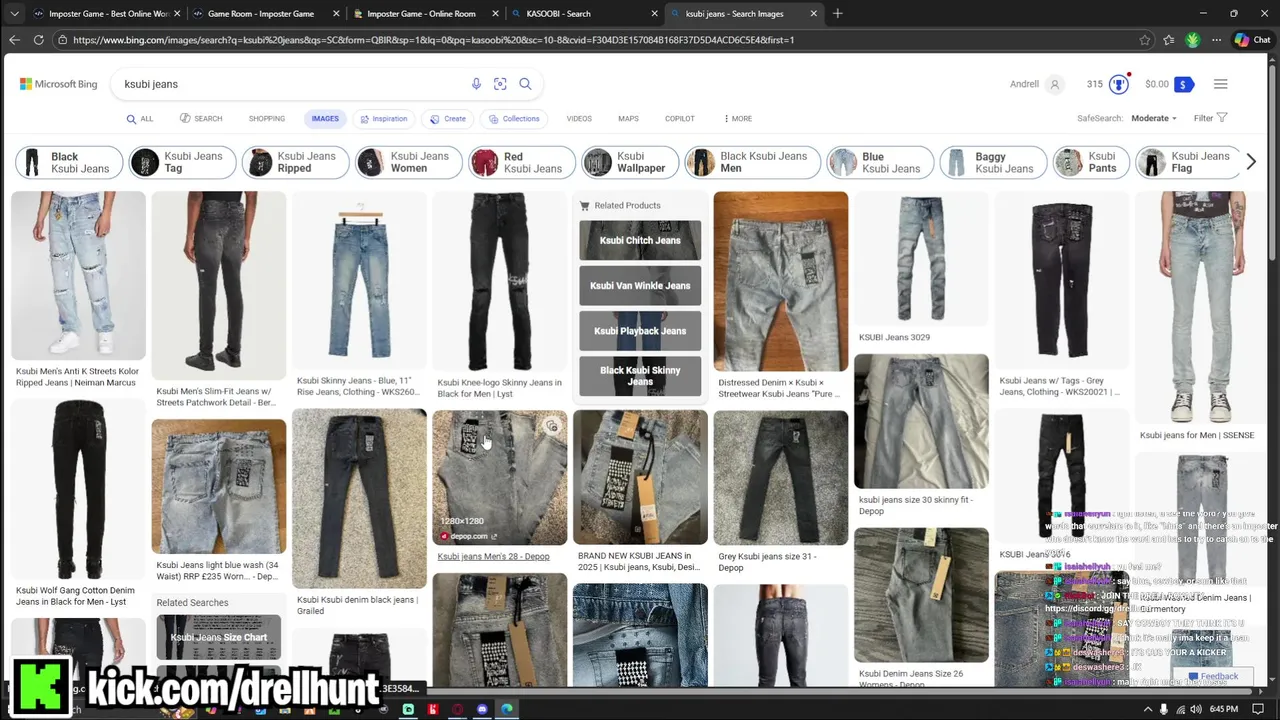
Task: Open depop.com source link on hovered image
Action: (468, 536)
